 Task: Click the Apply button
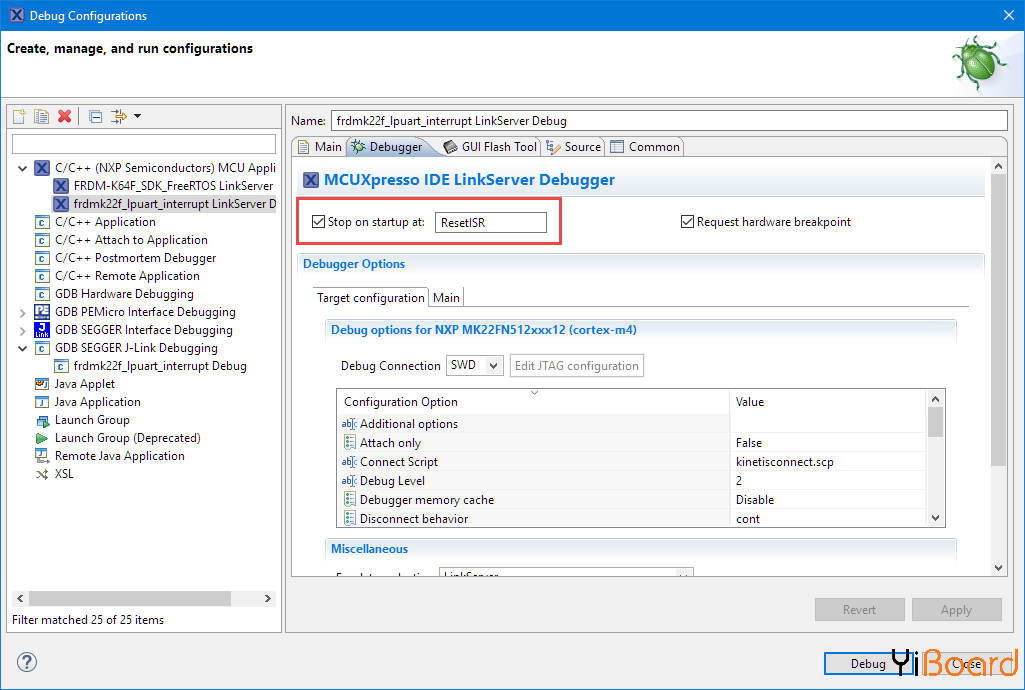pyautogui.click(x=955, y=610)
